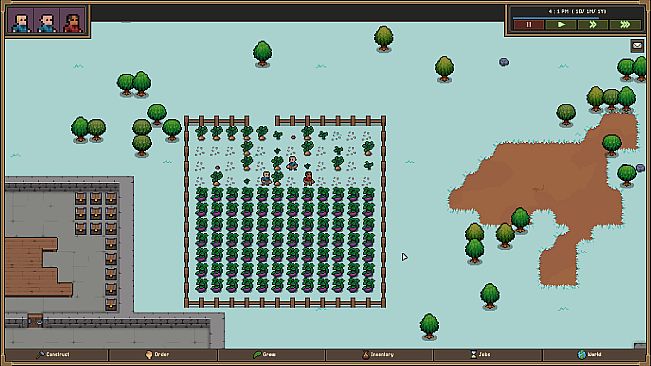The height and width of the screenshot is (366, 651).
Task: Open the mail envelope notifications icon
Action: (x=637, y=46)
